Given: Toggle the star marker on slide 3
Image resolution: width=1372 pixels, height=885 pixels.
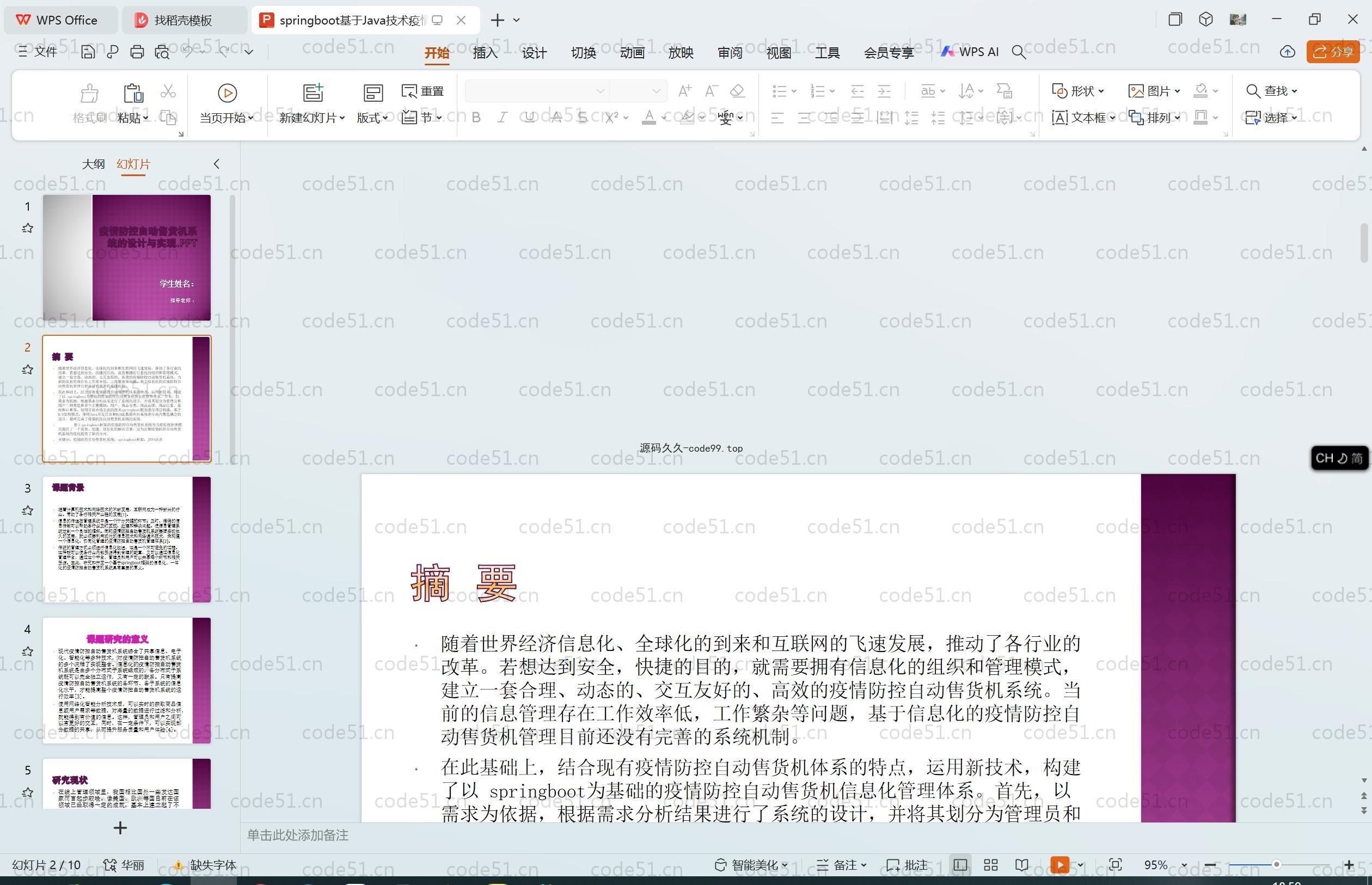Looking at the screenshot, I should coord(27,511).
